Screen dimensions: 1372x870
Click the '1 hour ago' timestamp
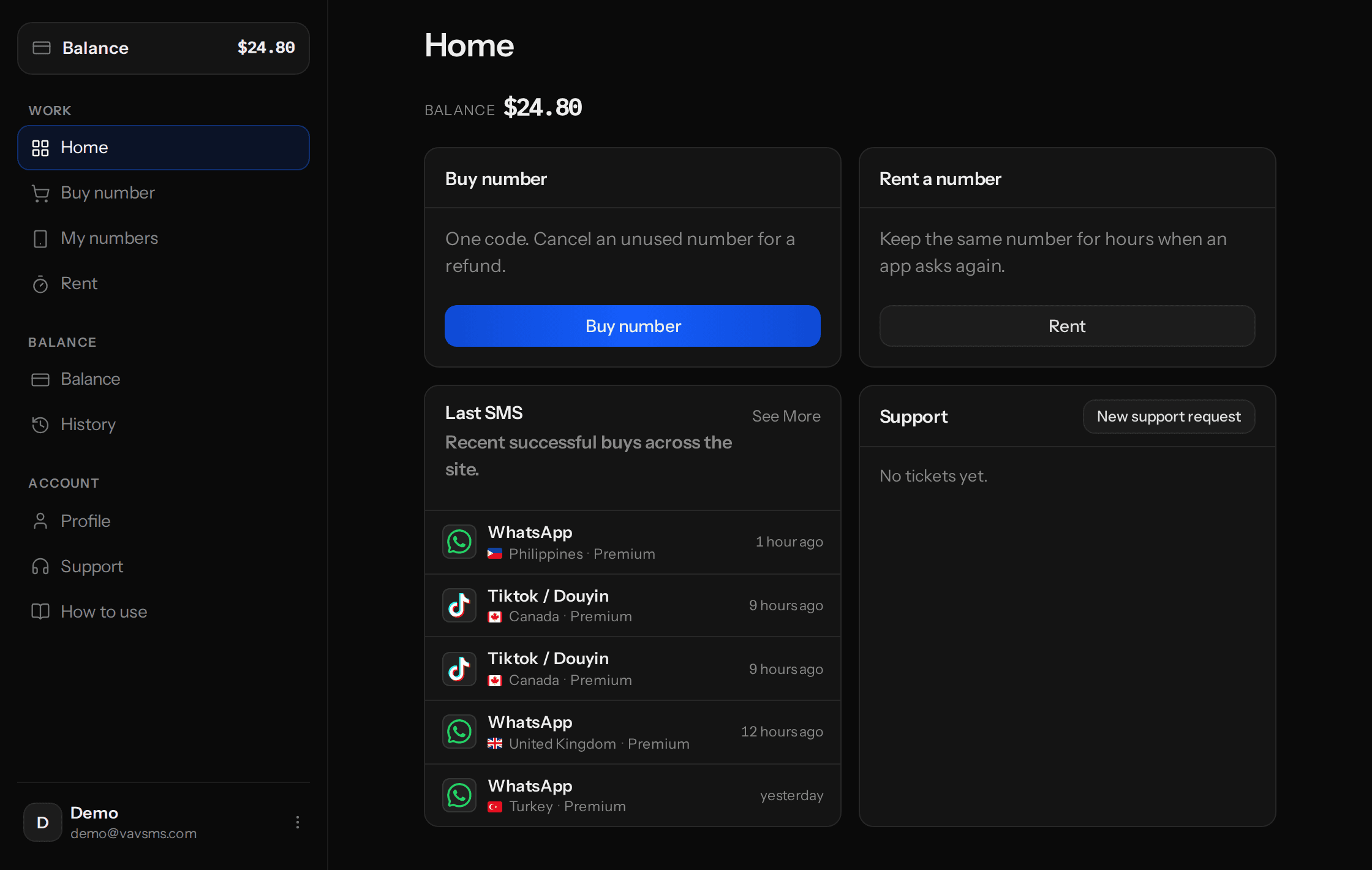point(790,542)
